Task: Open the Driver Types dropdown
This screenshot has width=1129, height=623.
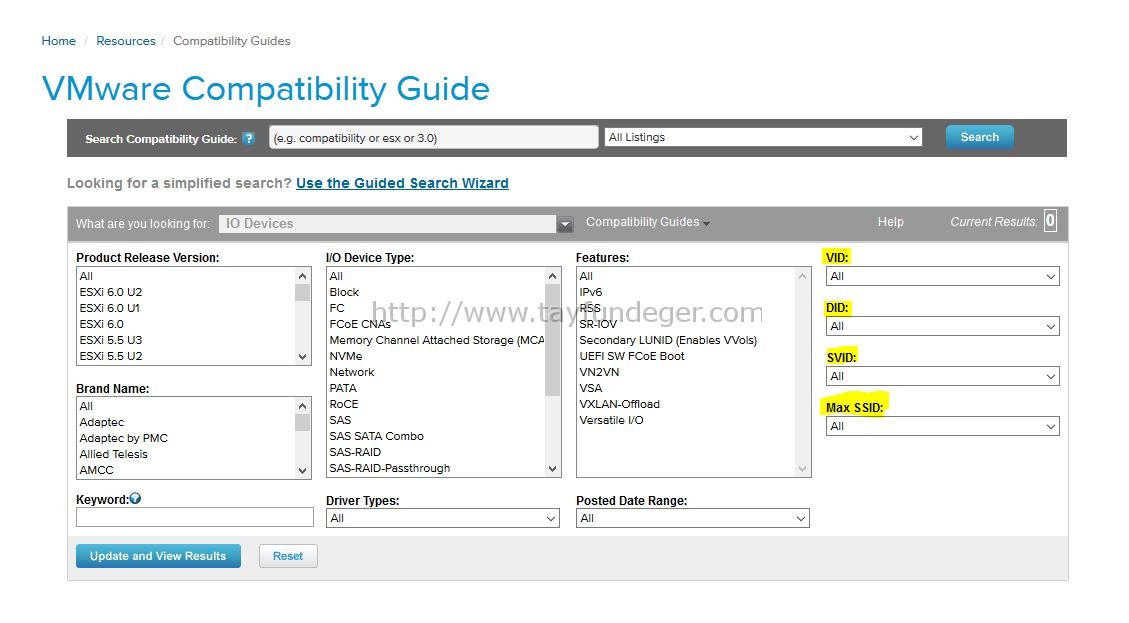Action: tap(443, 519)
